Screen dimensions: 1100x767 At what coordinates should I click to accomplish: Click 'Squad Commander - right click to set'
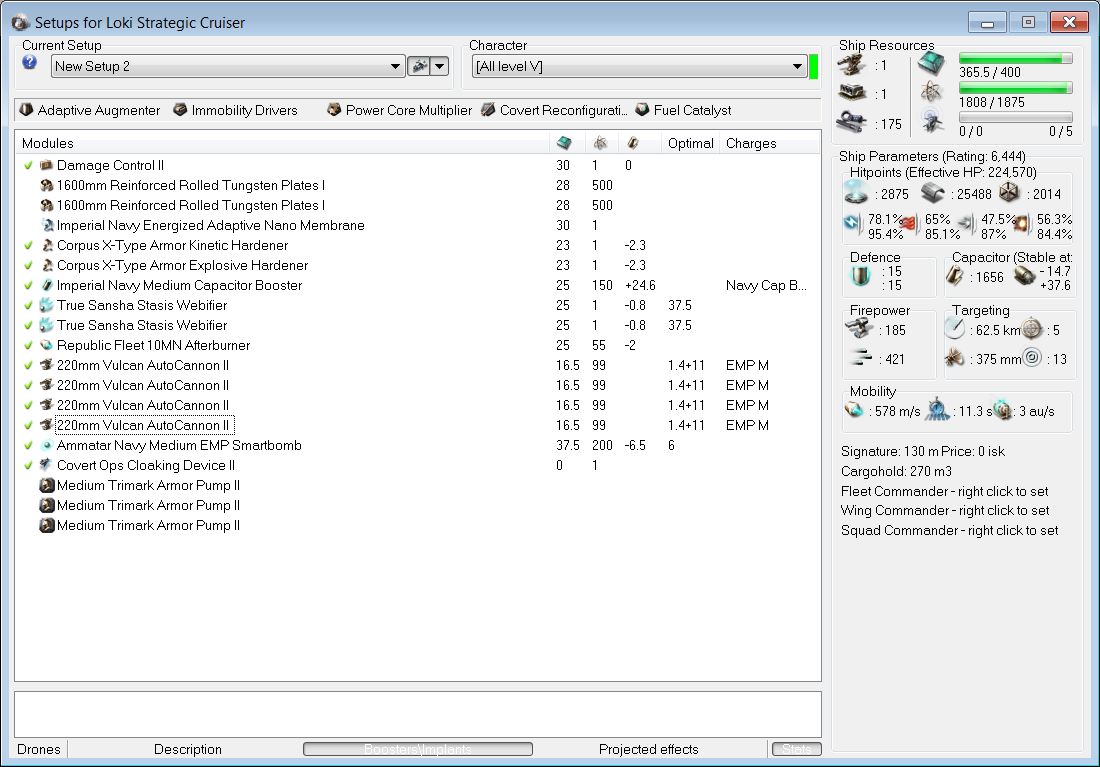click(949, 531)
